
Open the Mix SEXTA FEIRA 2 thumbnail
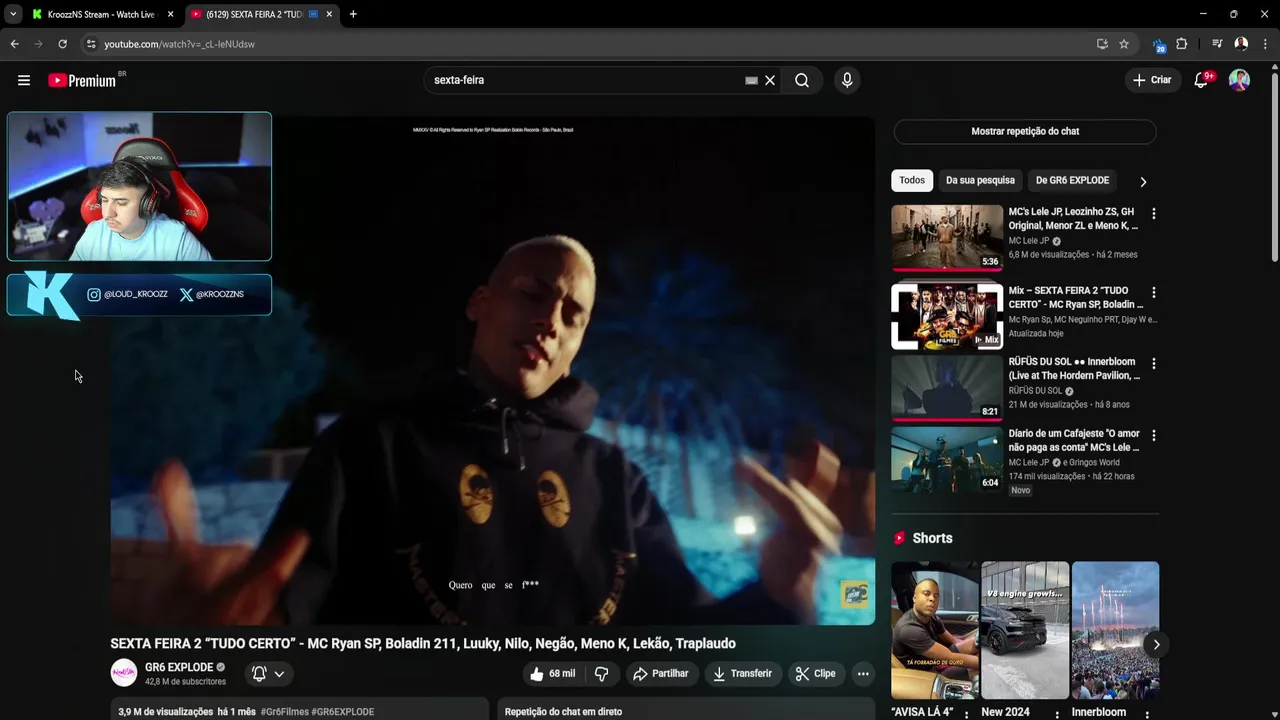pyautogui.click(x=947, y=316)
